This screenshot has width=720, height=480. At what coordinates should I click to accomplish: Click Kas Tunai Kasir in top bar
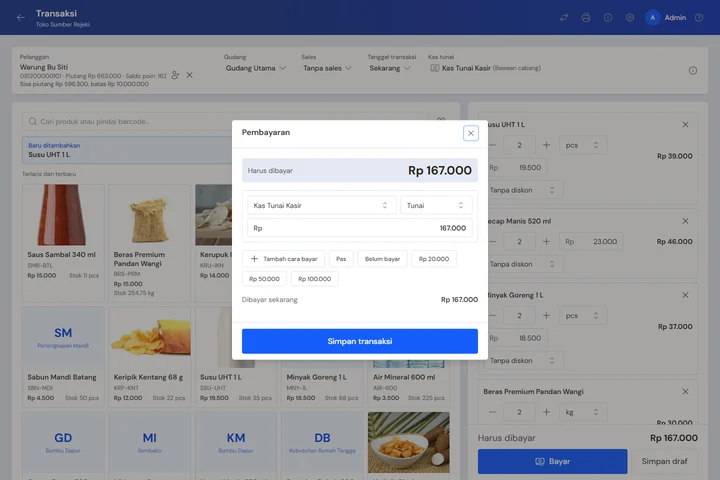485,68
